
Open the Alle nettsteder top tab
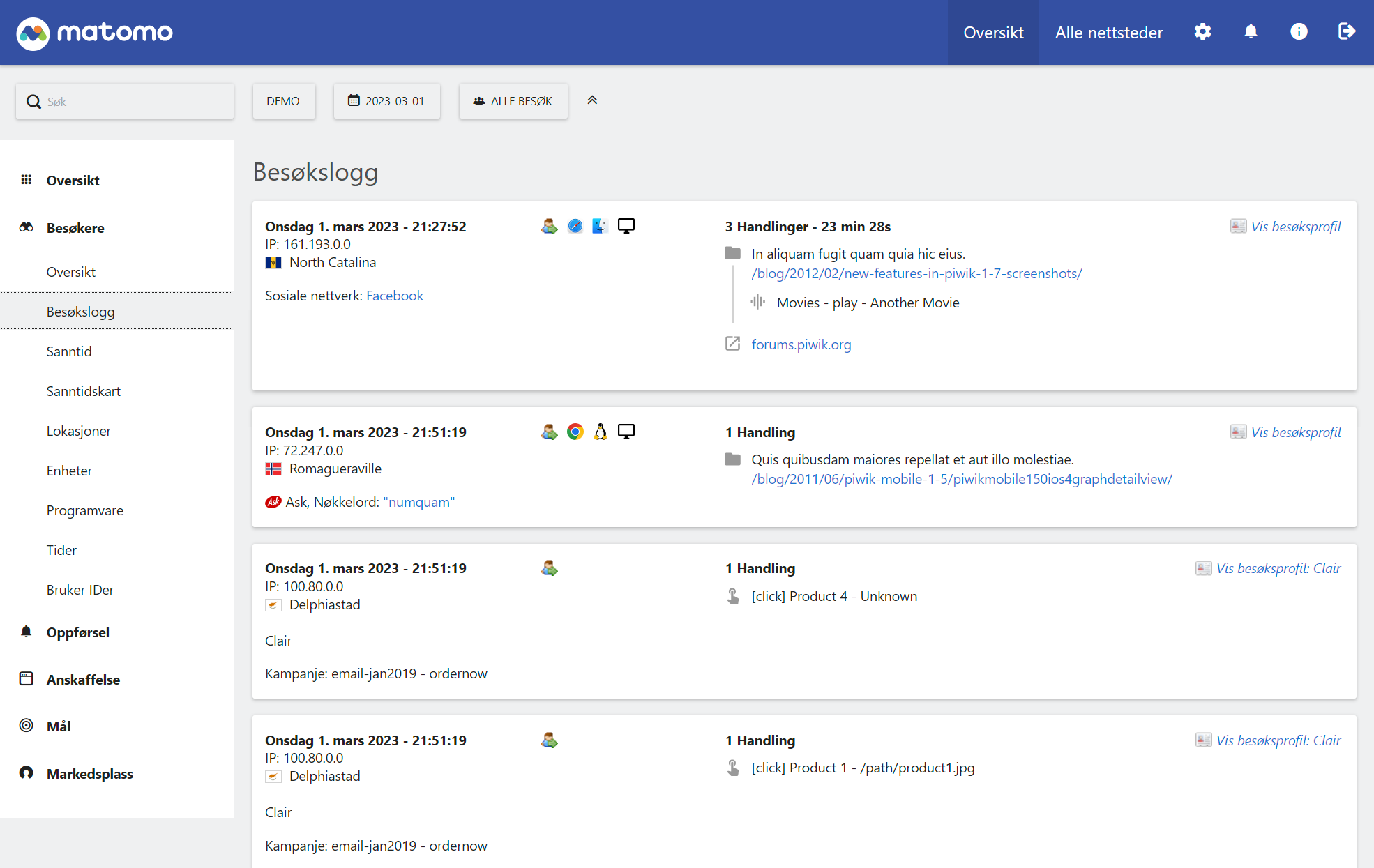point(1108,33)
